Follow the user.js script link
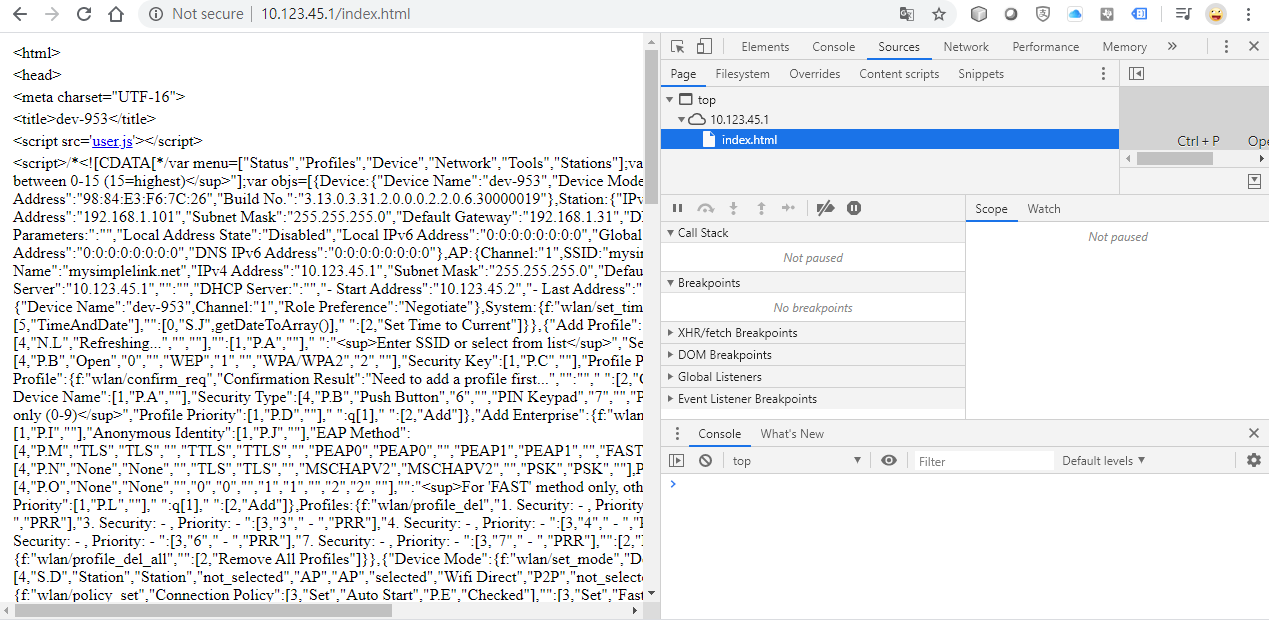The image size is (1269, 626). (111, 141)
